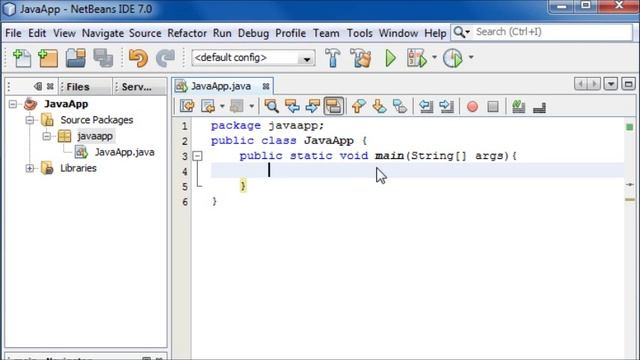Click the Find Selection magnifier icon

click(271, 107)
